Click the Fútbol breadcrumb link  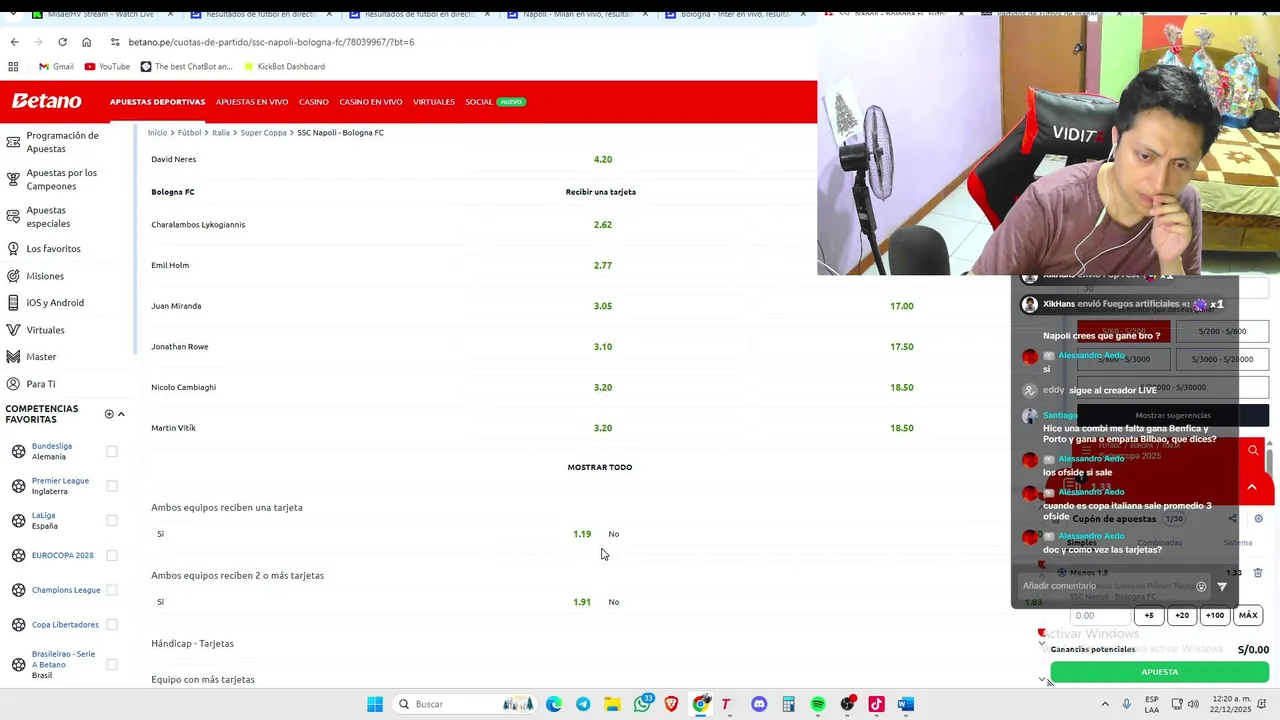click(x=190, y=133)
